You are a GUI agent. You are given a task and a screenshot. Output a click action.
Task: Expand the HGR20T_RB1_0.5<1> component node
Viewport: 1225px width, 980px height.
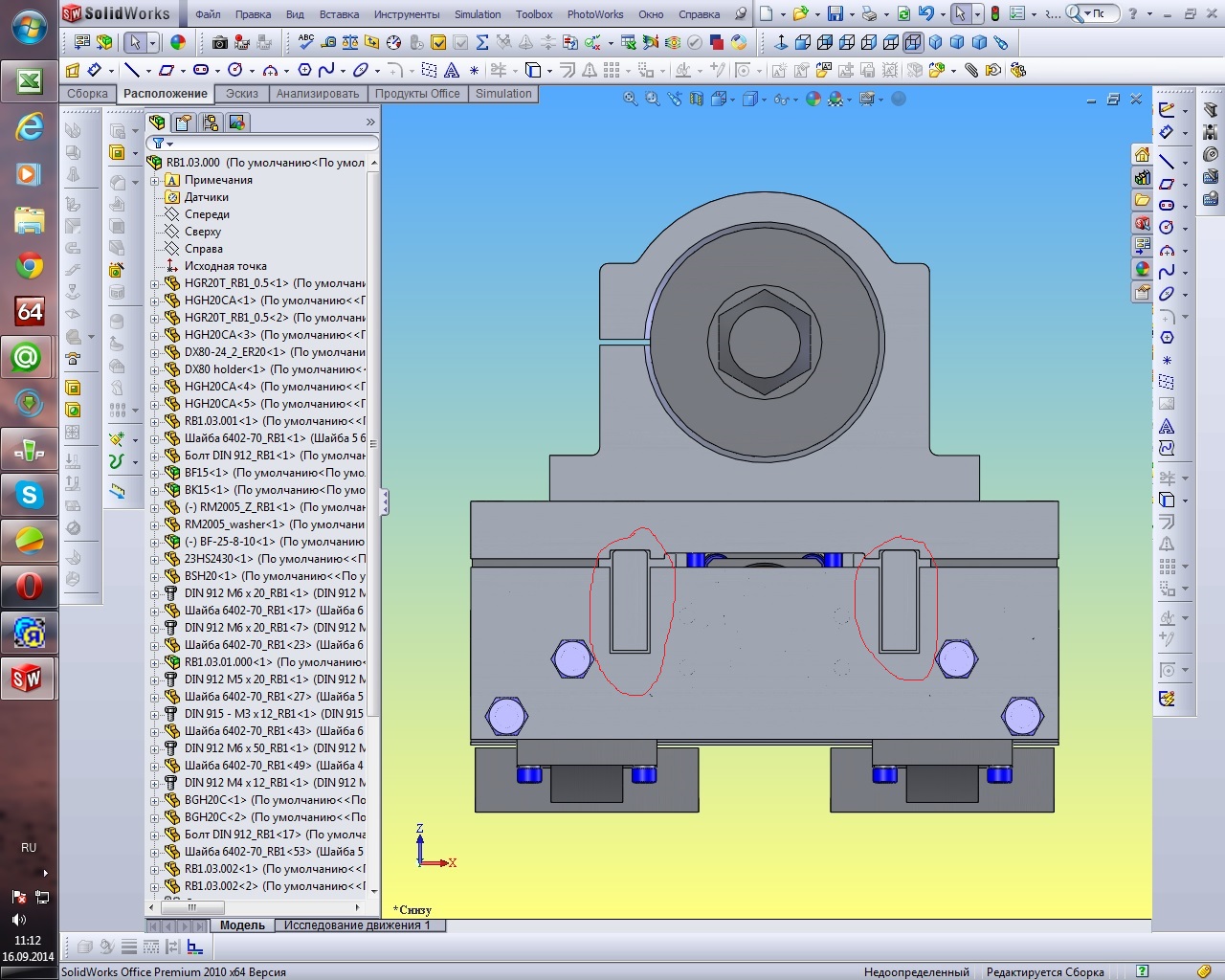155,283
